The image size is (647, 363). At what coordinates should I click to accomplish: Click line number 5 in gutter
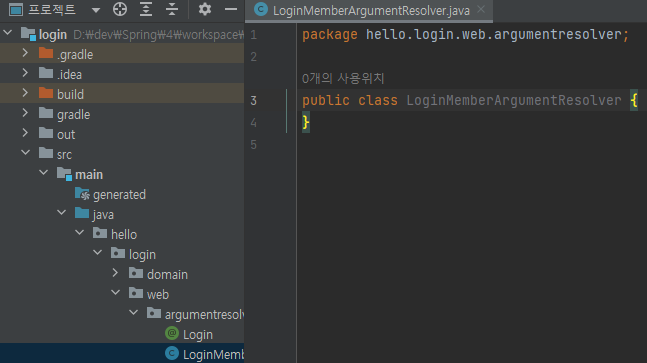(x=253, y=145)
